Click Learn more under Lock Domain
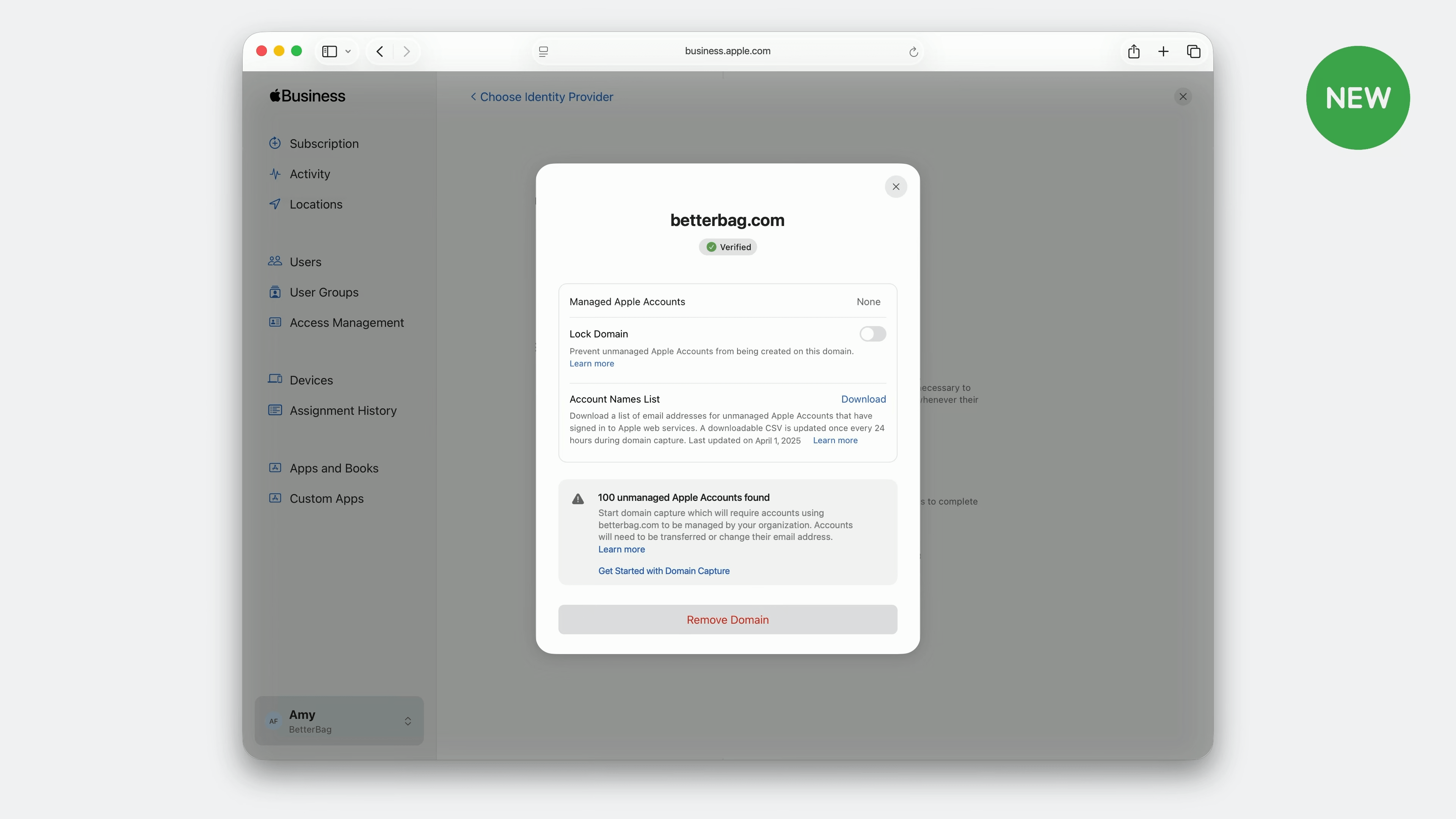Viewport: 1456px width, 819px height. pyautogui.click(x=591, y=364)
